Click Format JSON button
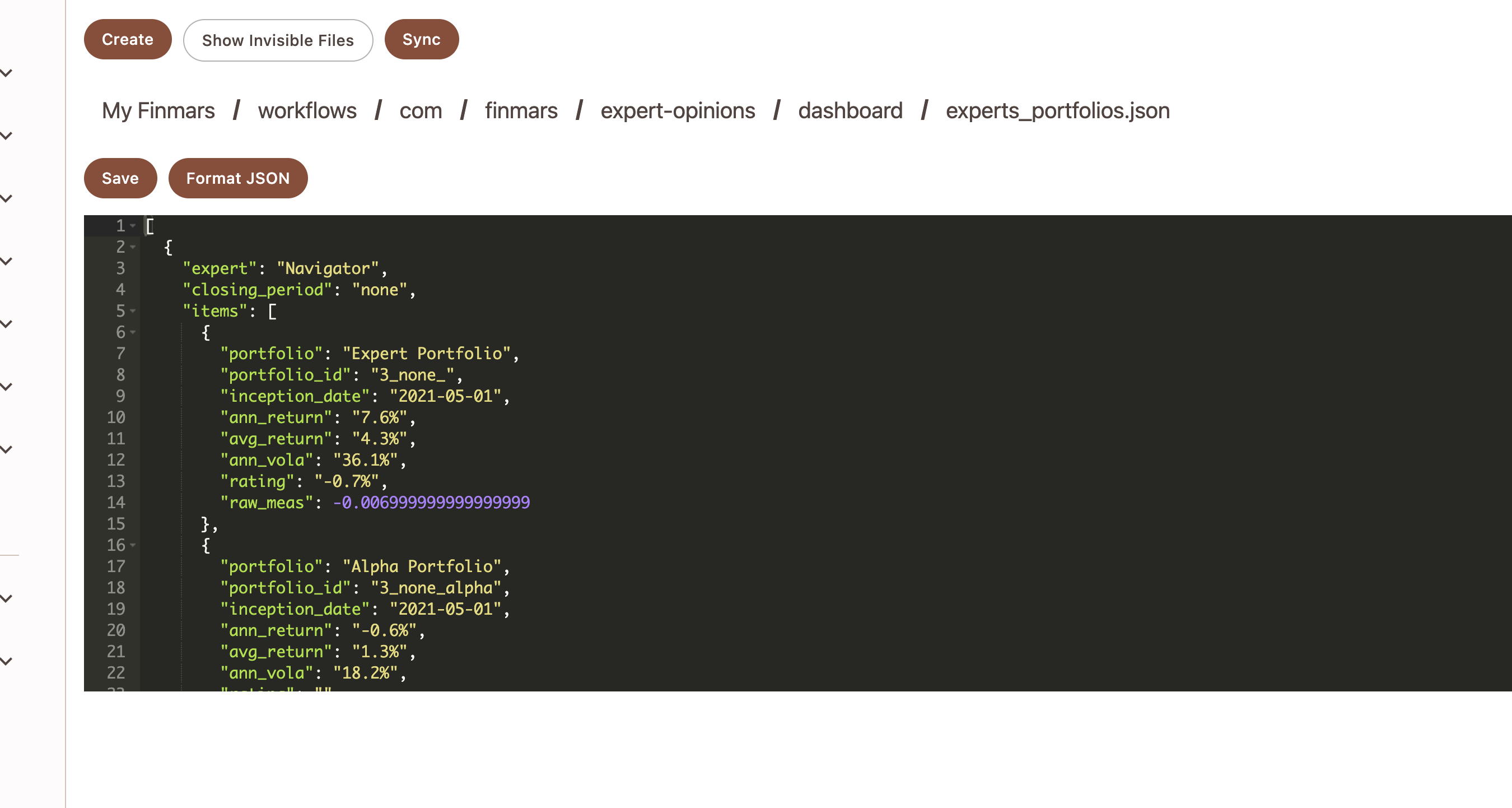The image size is (1512, 808). click(237, 178)
